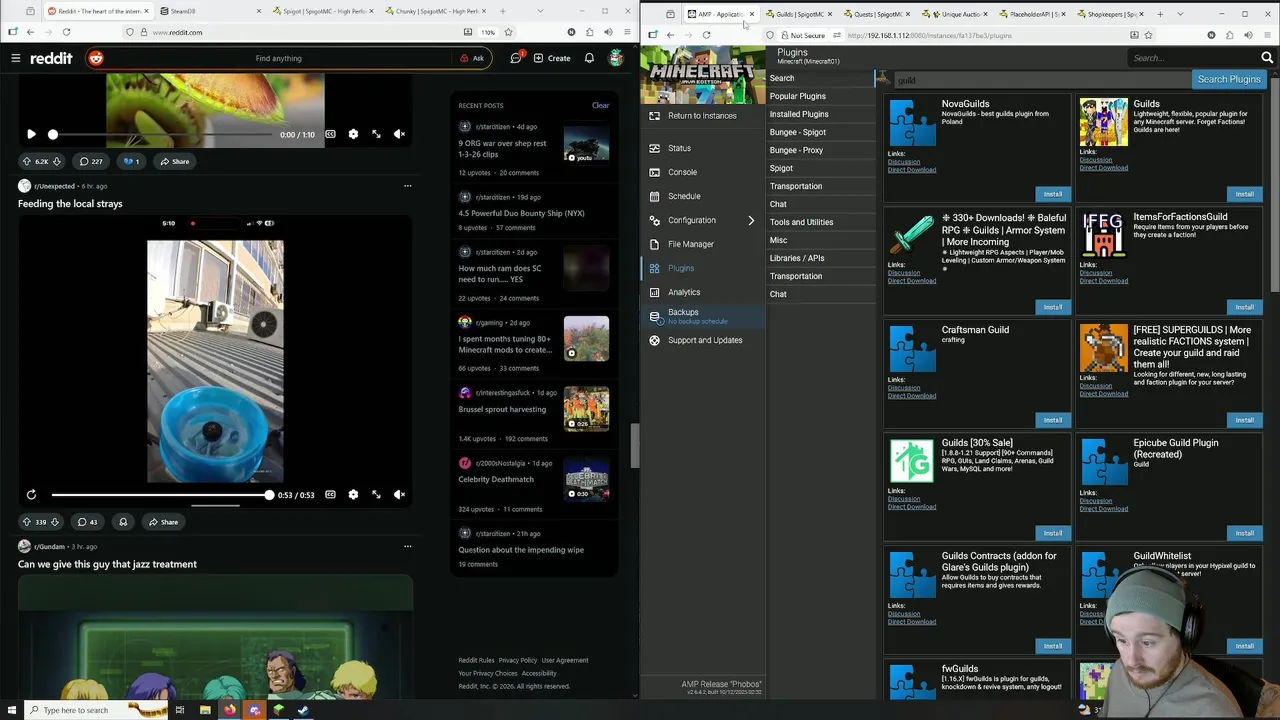Open Celebrity Deathmatch post thumbnail
The width and height of the screenshot is (1280, 720).
(x=586, y=481)
